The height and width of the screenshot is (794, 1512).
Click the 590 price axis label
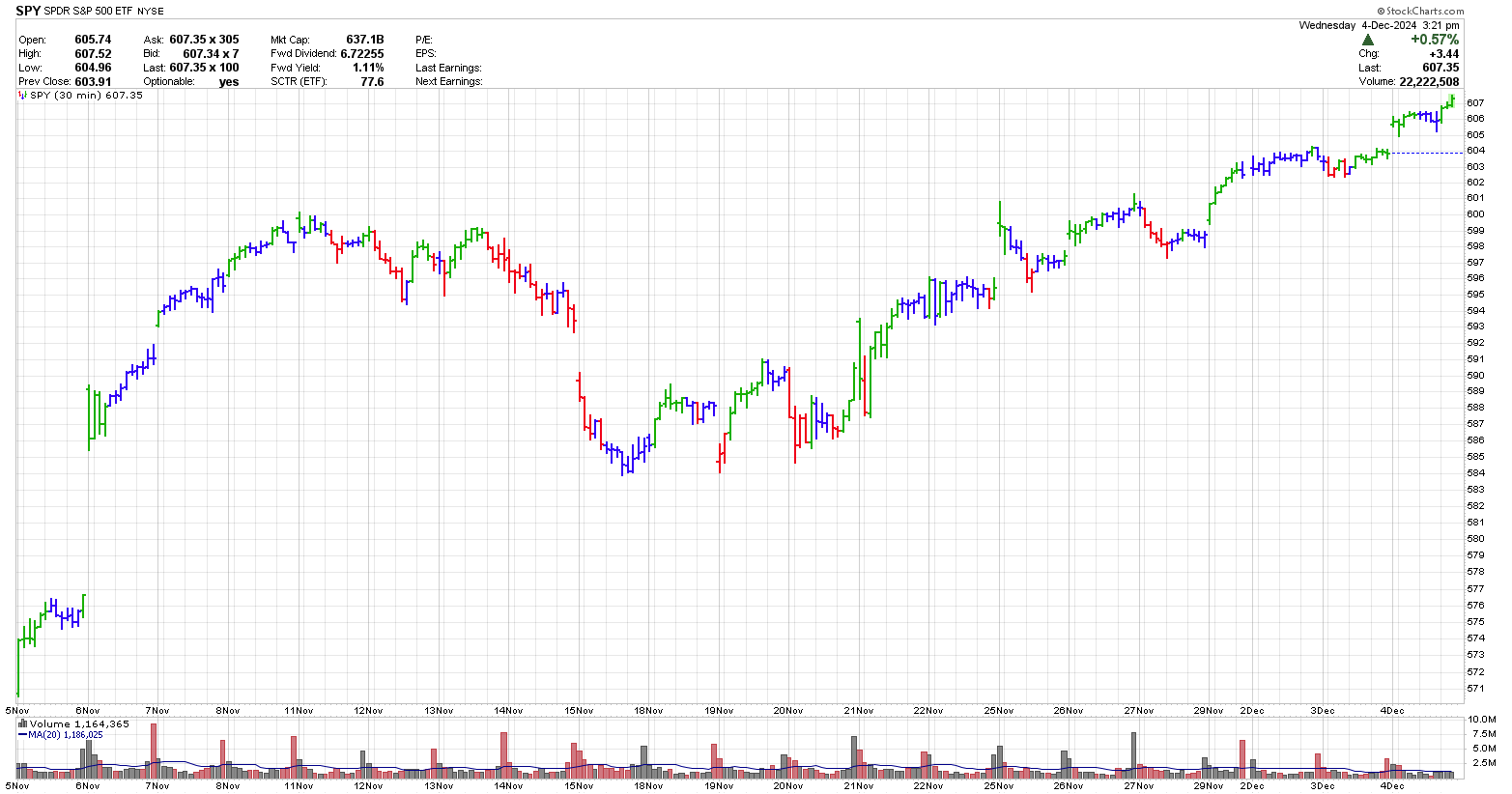tap(1475, 376)
